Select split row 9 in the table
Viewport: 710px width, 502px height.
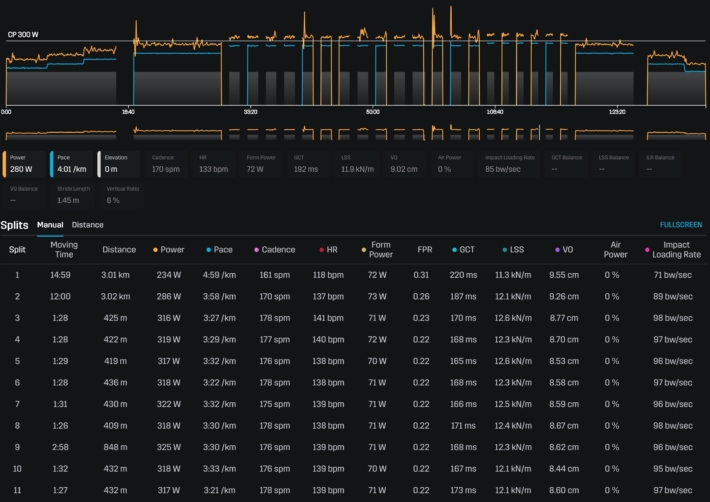coord(355,448)
